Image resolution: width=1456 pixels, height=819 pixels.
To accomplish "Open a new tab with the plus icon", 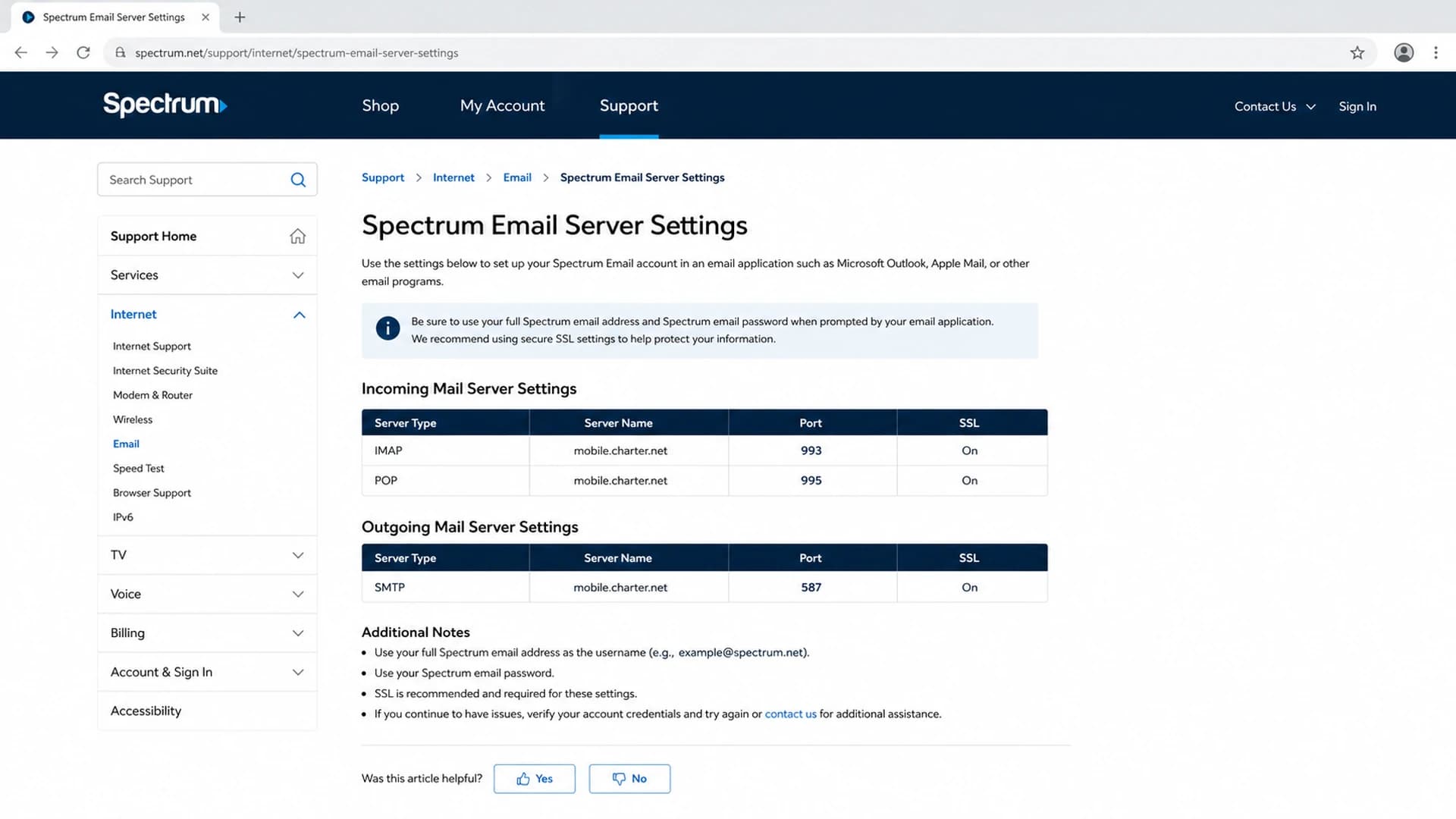I will pos(240,17).
